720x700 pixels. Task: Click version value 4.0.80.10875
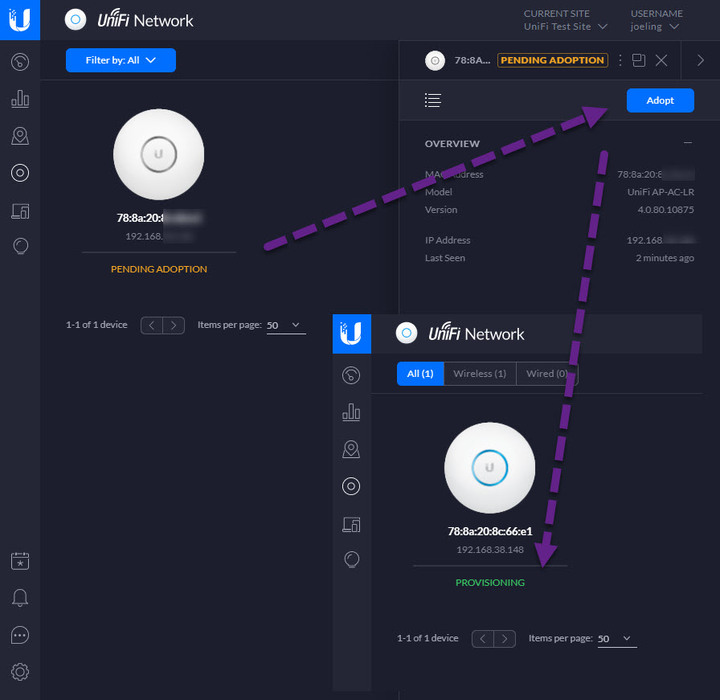[x=665, y=210]
